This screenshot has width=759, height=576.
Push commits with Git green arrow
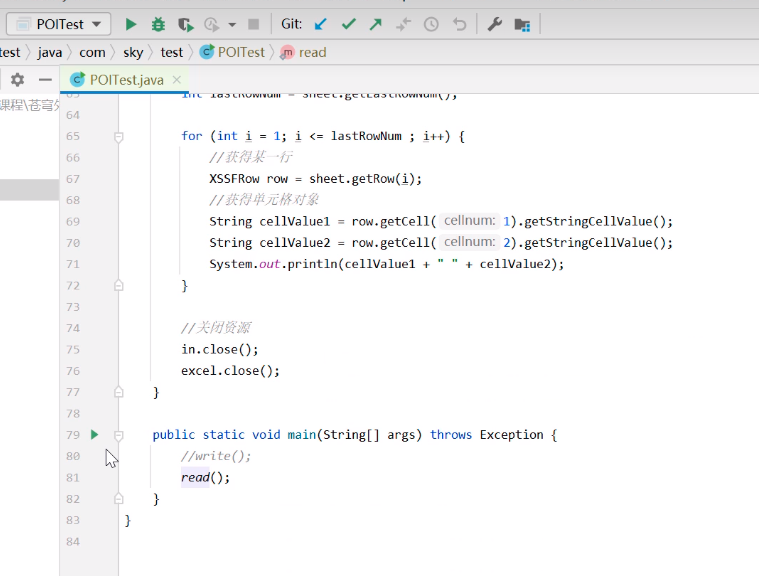click(x=376, y=24)
